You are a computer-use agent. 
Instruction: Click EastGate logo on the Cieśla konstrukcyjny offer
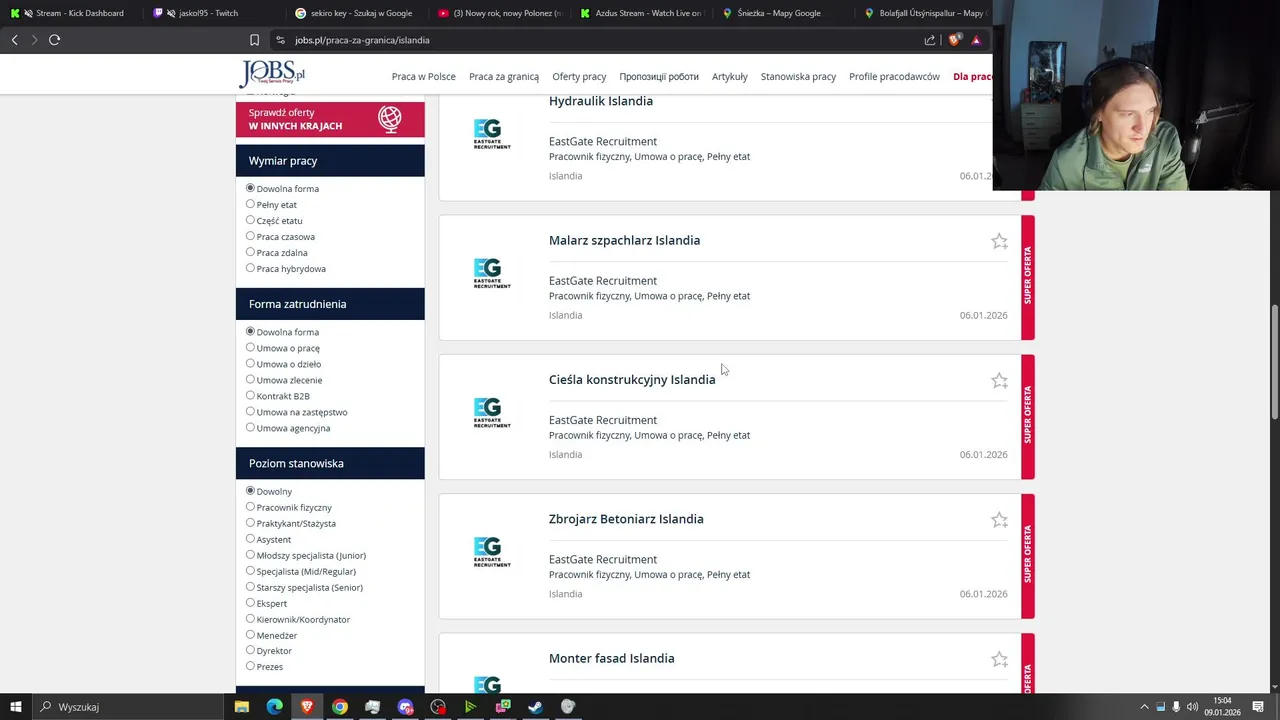point(492,413)
